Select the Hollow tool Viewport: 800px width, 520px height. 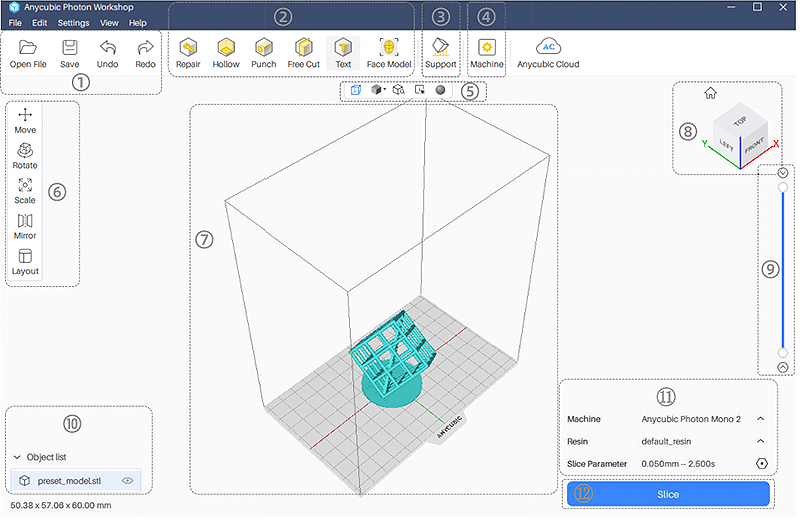click(x=226, y=54)
